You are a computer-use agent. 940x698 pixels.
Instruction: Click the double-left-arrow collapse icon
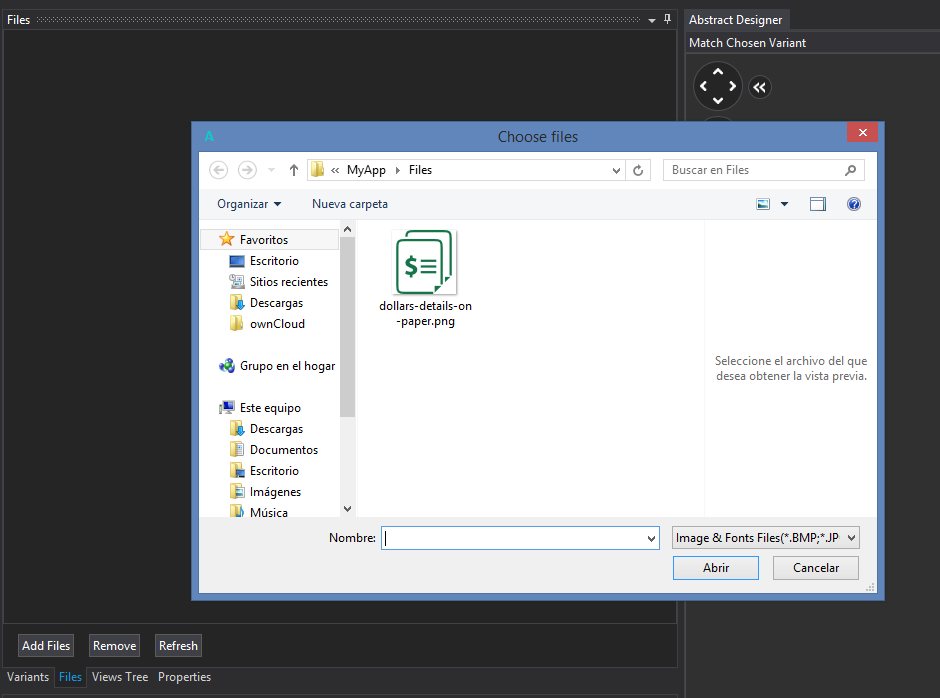pos(760,88)
